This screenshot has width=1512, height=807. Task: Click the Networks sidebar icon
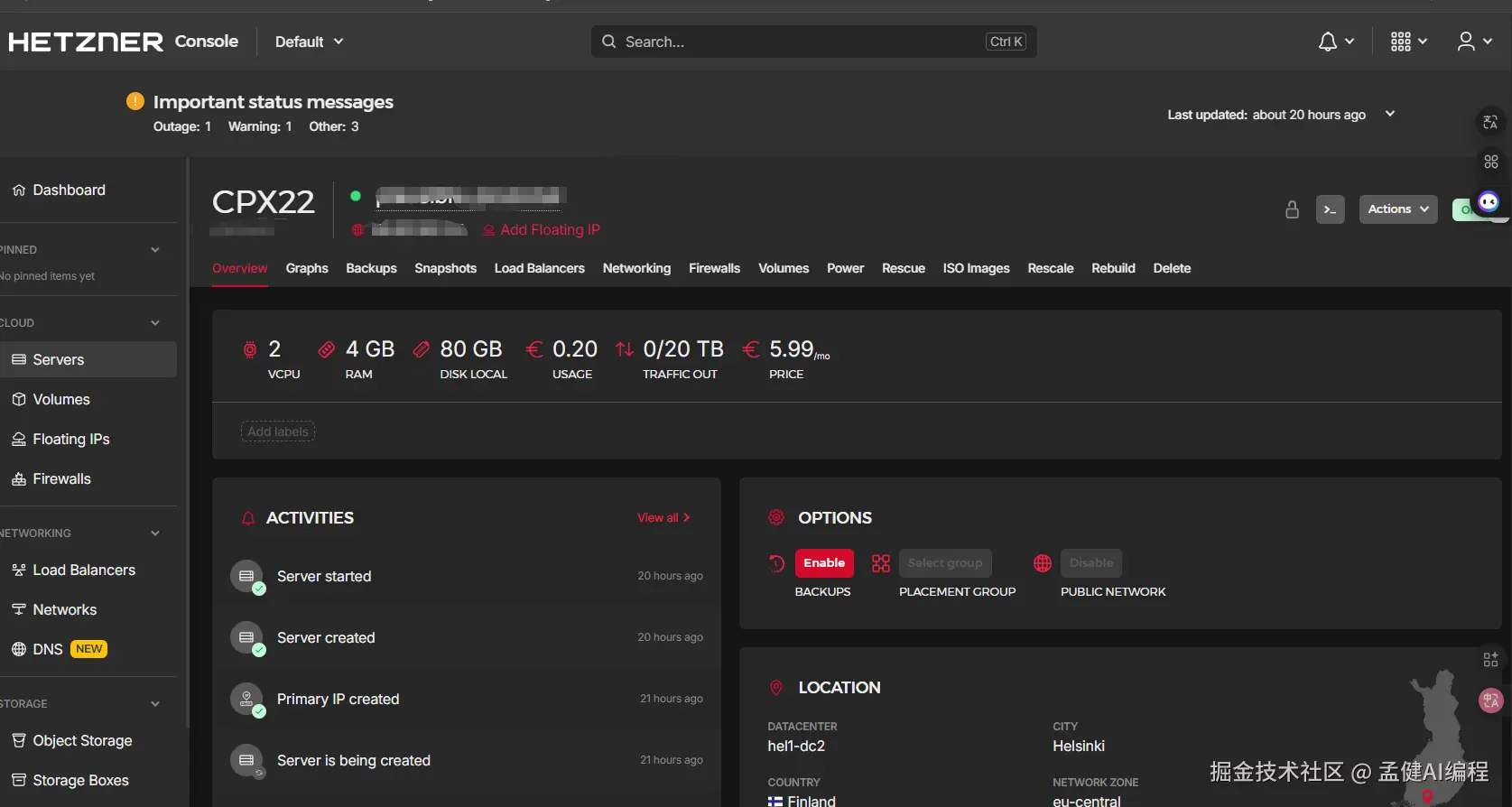[x=19, y=609]
